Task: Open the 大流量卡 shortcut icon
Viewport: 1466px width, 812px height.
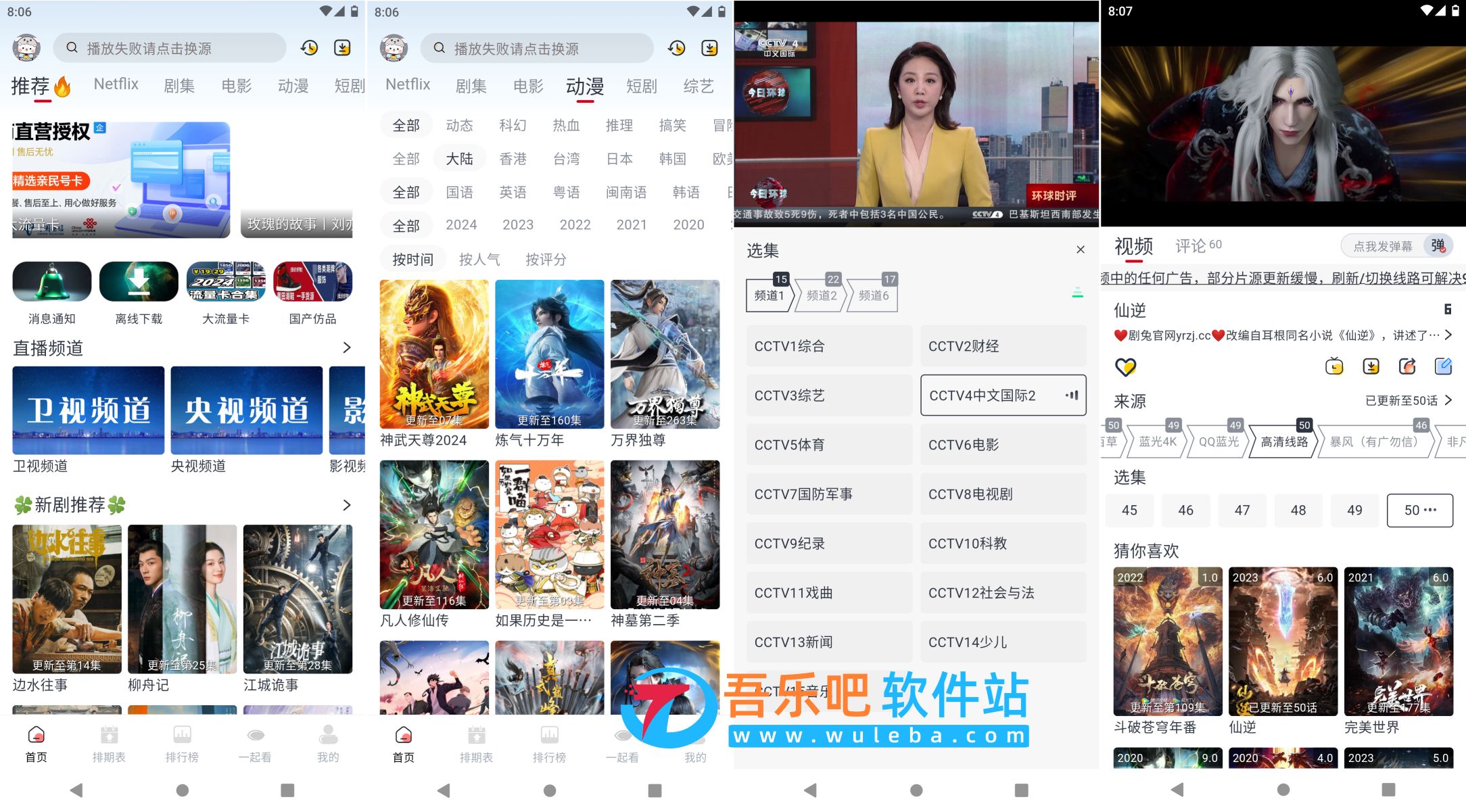Action: pyautogui.click(x=226, y=281)
